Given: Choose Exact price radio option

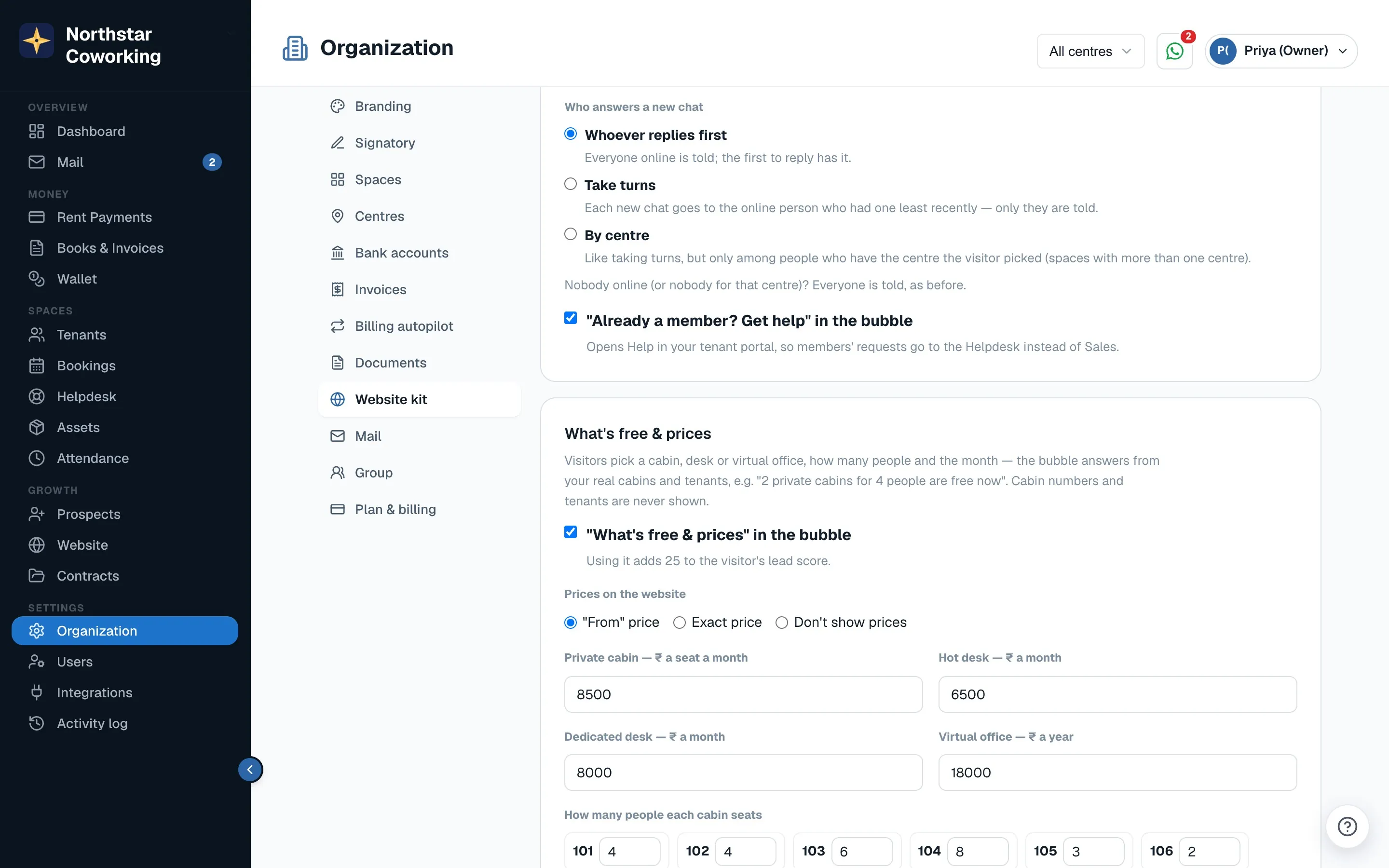Looking at the screenshot, I should pyautogui.click(x=680, y=623).
